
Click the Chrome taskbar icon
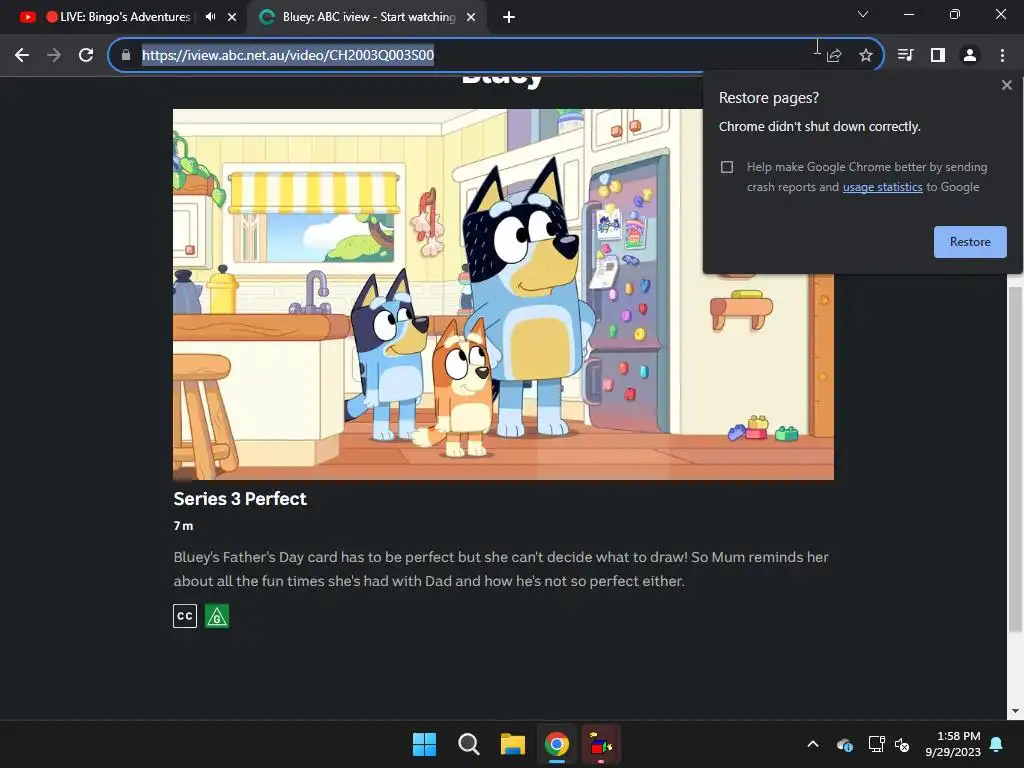pos(556,744)
